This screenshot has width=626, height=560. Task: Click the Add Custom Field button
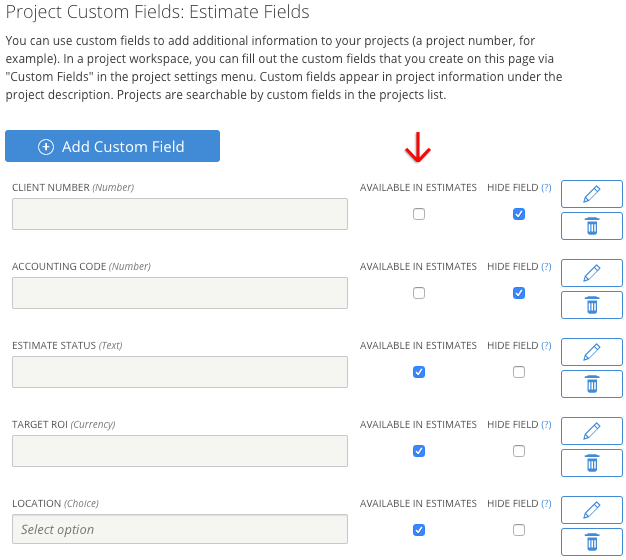[112, 146]
